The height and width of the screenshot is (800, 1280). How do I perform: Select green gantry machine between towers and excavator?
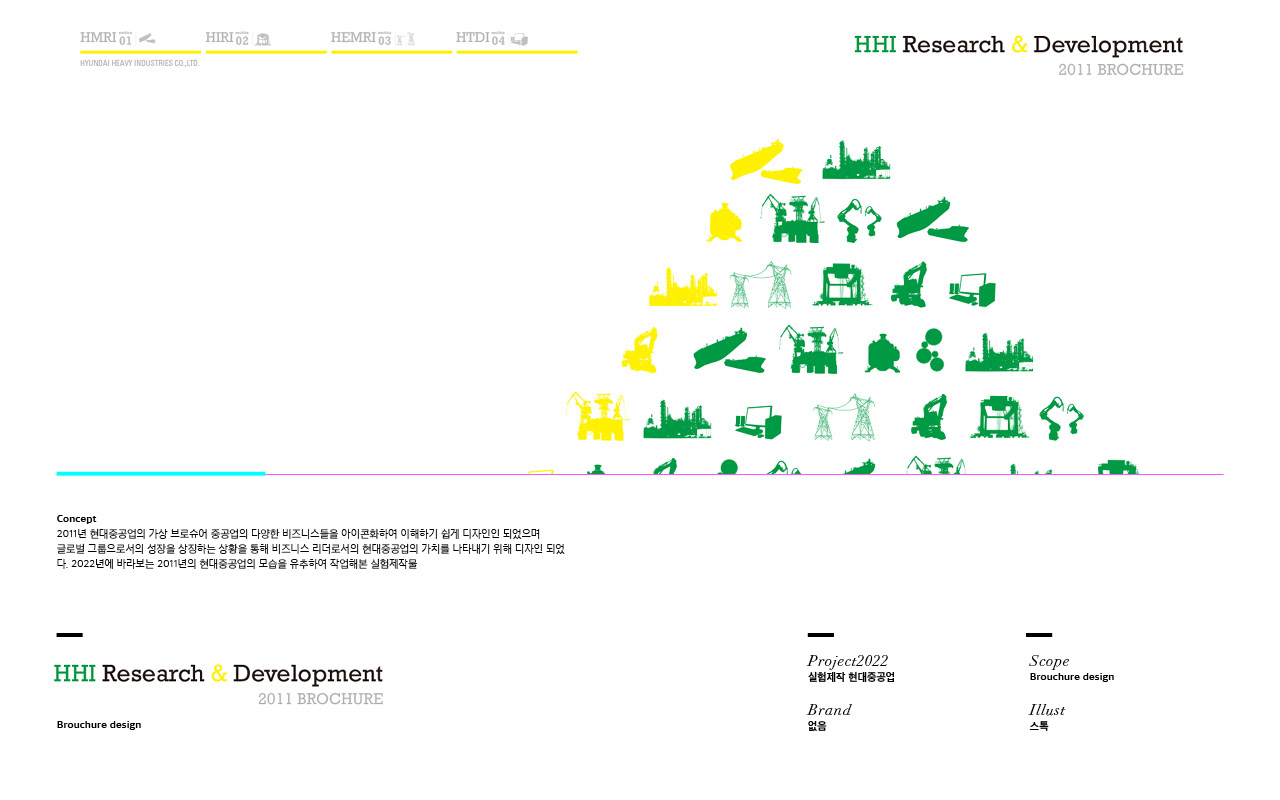pos(841,286)
